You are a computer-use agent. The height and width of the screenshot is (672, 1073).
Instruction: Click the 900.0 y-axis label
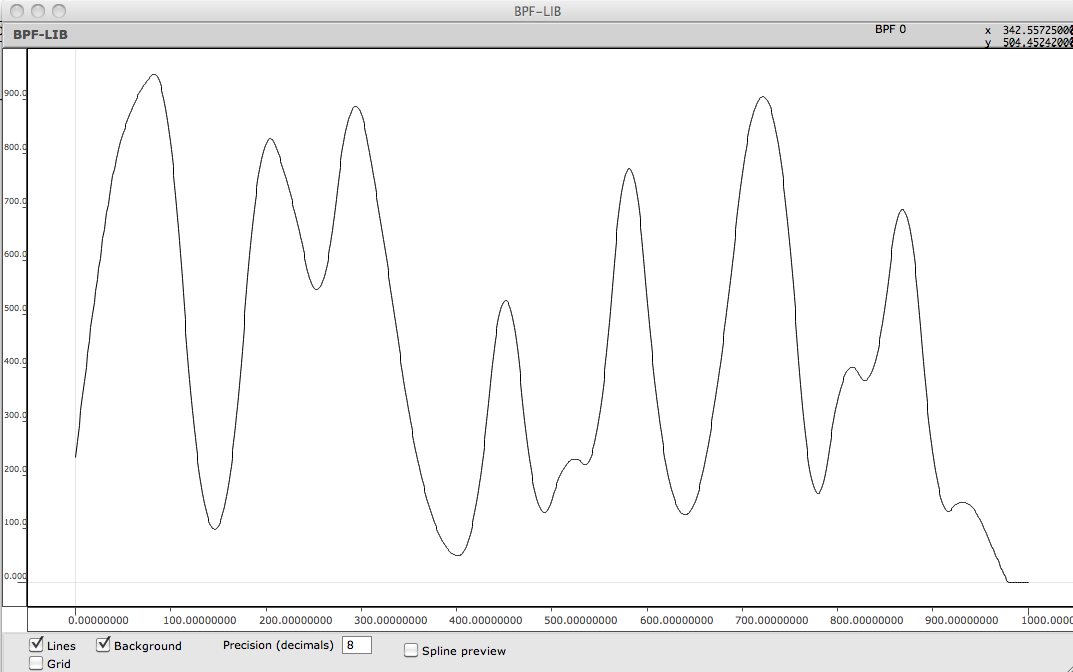pyautogui.click(x=15, y=93)
